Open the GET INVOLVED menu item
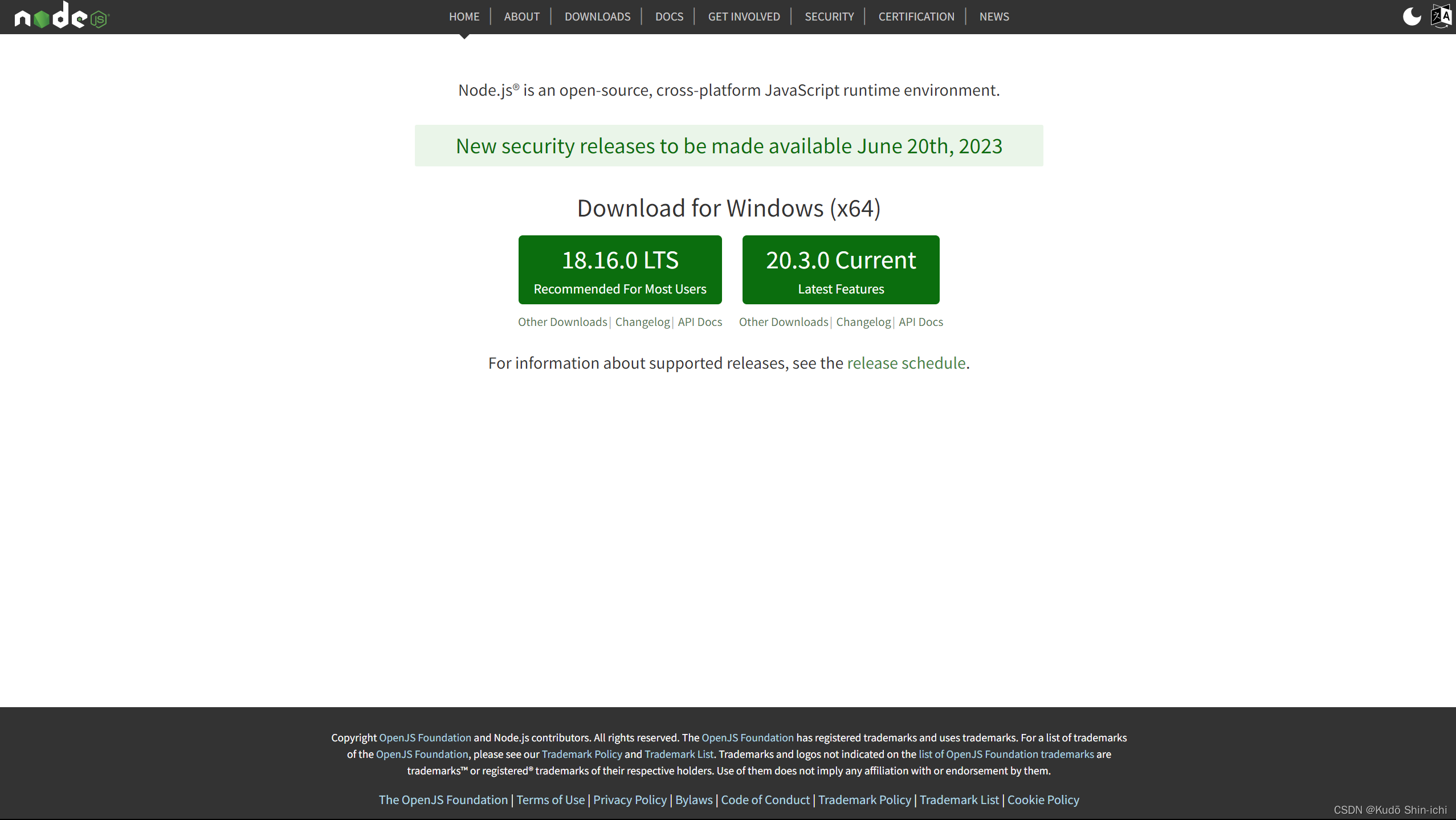Image resolution: width=1456 pixels, height=820 pixels. point(744,17)
